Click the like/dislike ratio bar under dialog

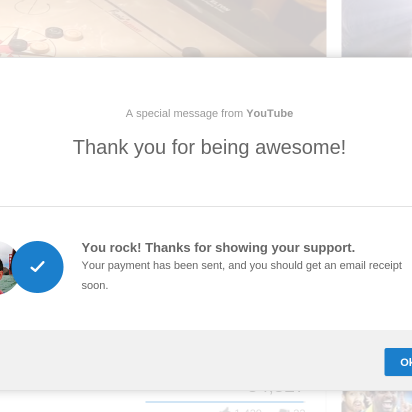pyautogui.click(x=225, y=402)
